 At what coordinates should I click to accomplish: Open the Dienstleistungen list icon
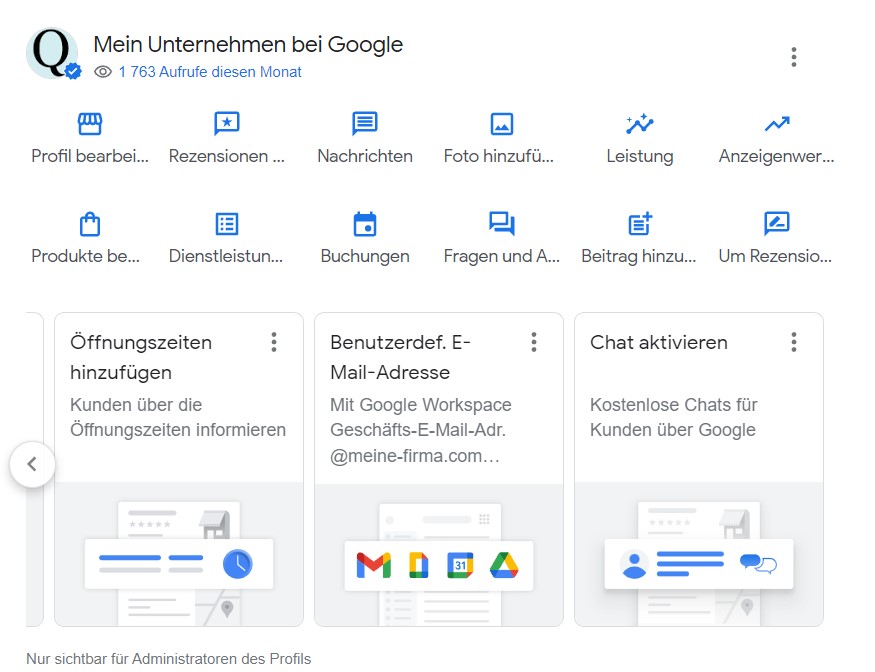227,224
